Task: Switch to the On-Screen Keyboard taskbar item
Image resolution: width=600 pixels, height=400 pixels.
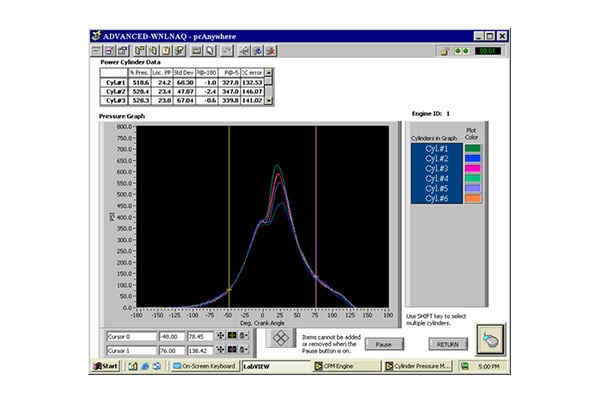Action: pyautogui.click(x=205, y=366)
